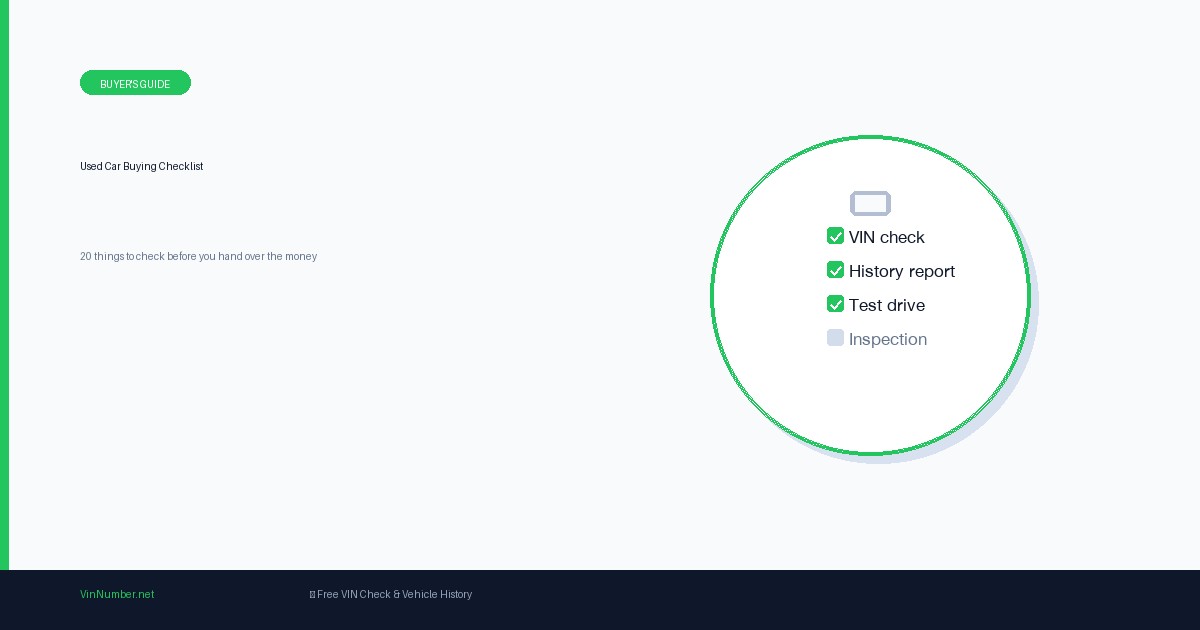Viewport: 1200px width, 630px height.
Task: Uncheck the Test drive checkbox
Action: coord(835,304)
